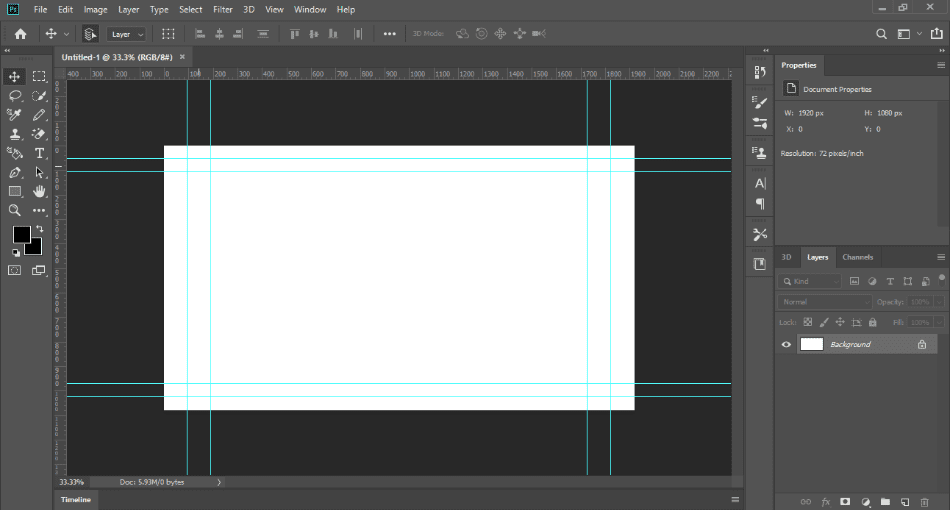Open the Window menu
The width and height of the screenshot is (950, 510).
point(310,10)
